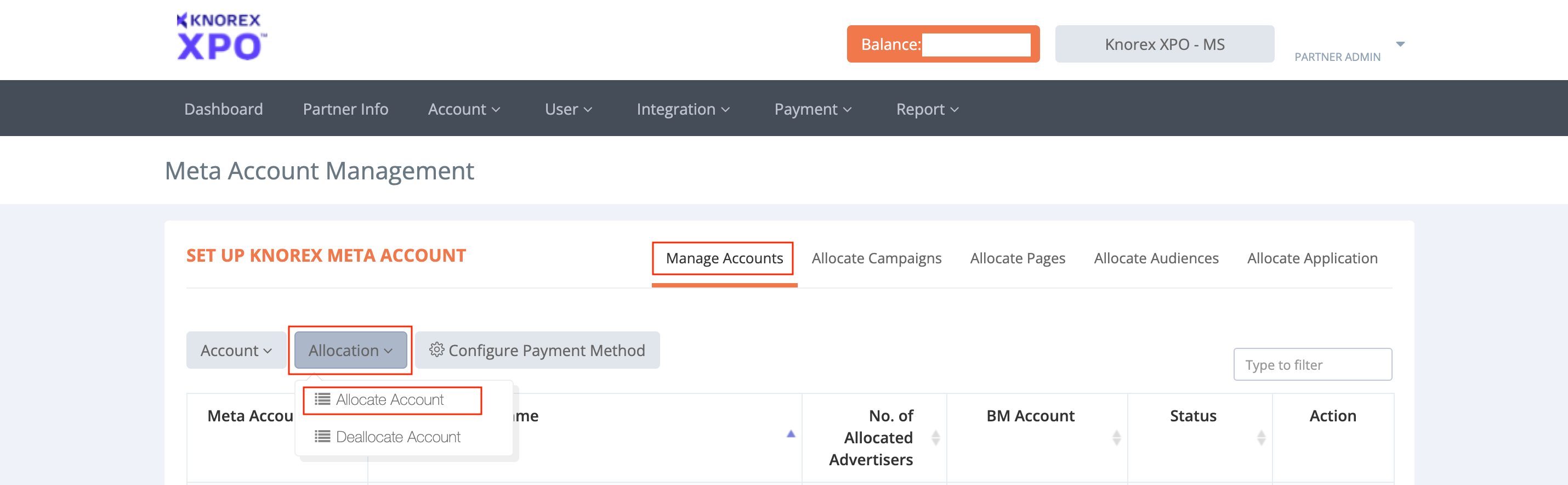The width and height of the screenshot is (1568, 485).
Task: Click the Knorex XPO logo
Action: pyautogui.click(x=221, y=37)
